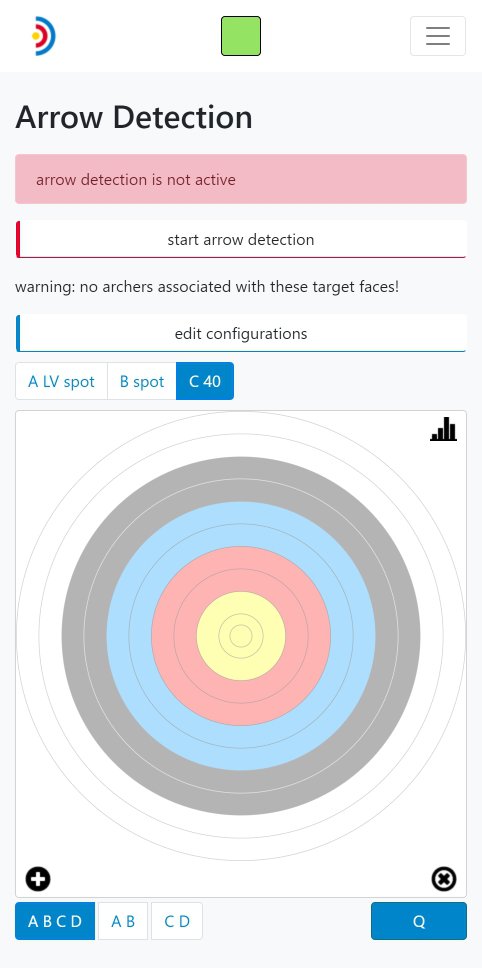482x968 pixels.
Task: Open the bar chart statistics icon
Action: click(x=443, y=429)
